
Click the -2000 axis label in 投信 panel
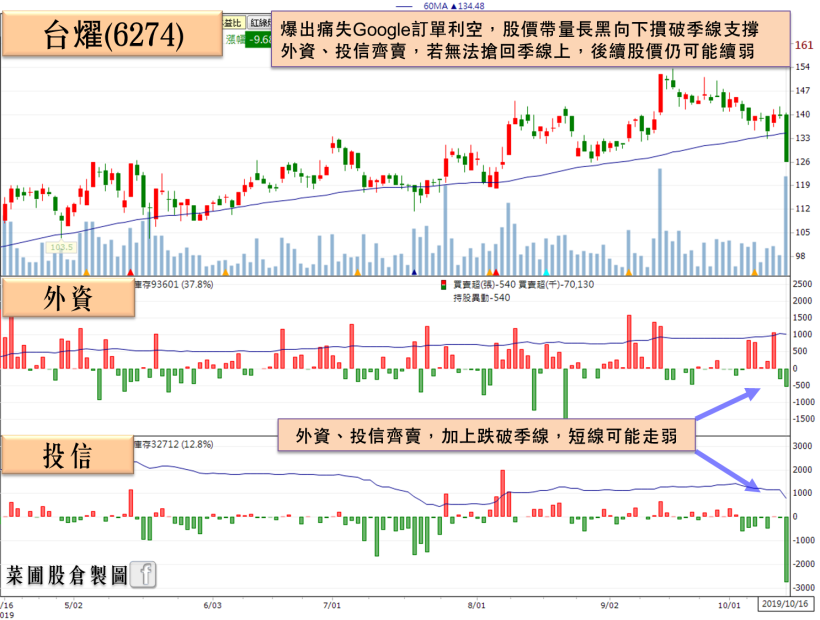(x=803, y=564)
